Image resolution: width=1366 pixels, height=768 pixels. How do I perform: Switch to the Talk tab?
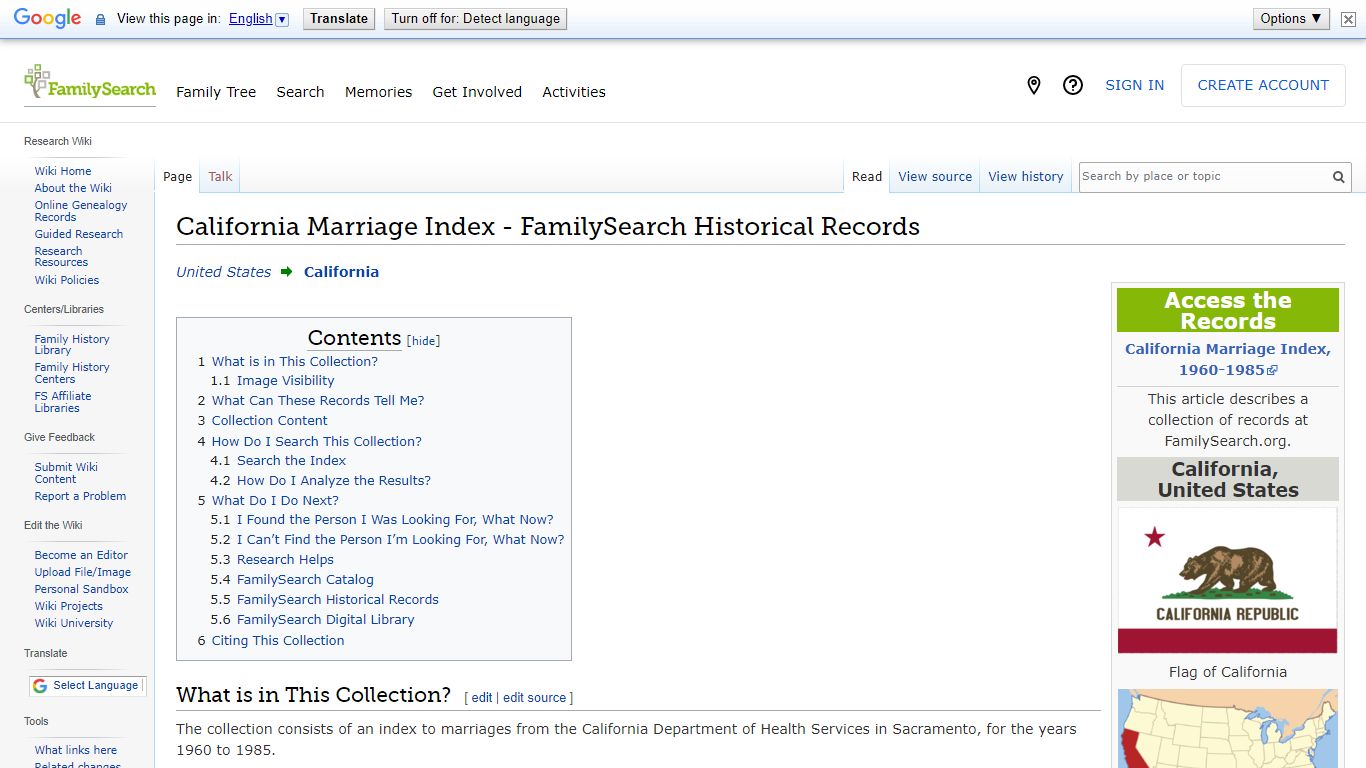tap(220, 177)
